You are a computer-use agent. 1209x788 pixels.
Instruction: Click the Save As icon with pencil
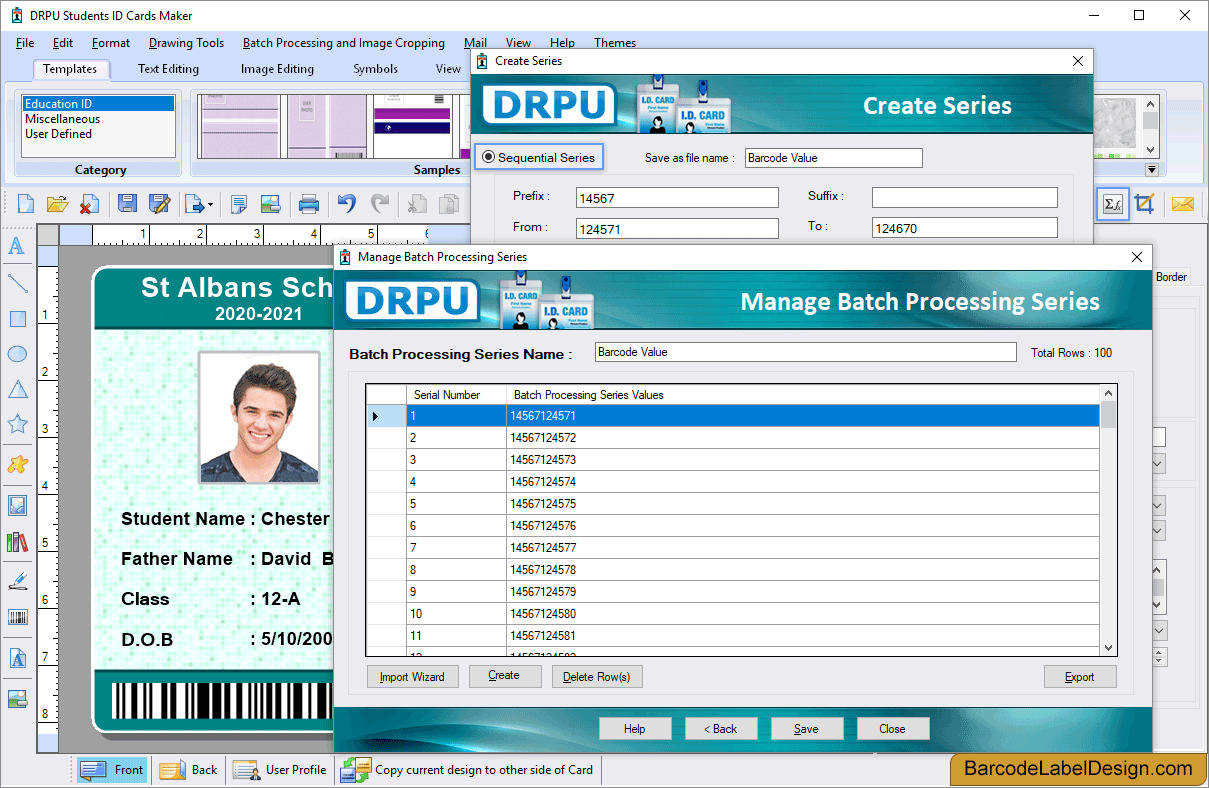tap(159, 204)
